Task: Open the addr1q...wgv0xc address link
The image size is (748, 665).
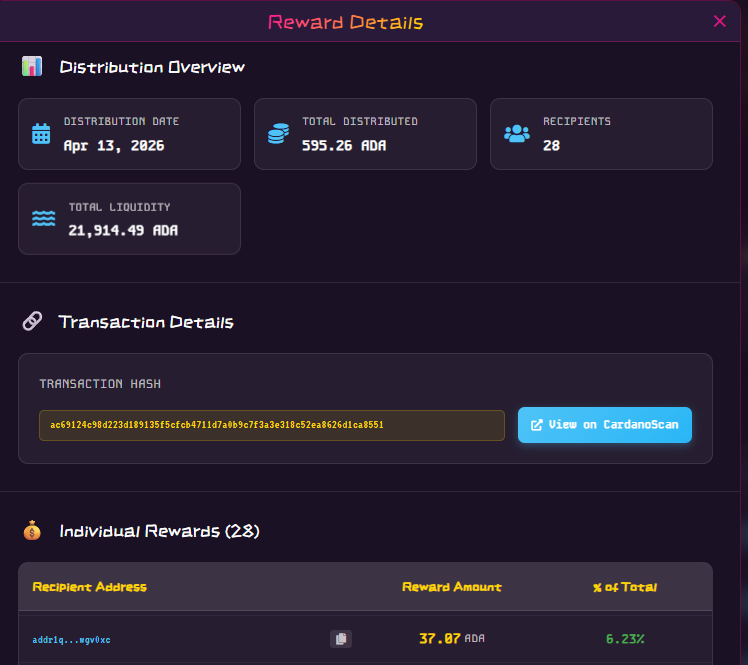Action: coord(71,639)
